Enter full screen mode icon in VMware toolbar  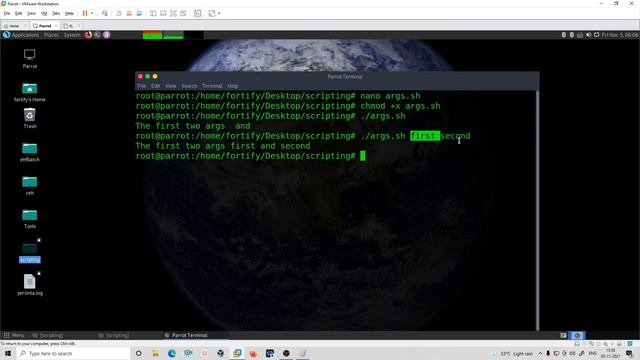tap(173, 13)
